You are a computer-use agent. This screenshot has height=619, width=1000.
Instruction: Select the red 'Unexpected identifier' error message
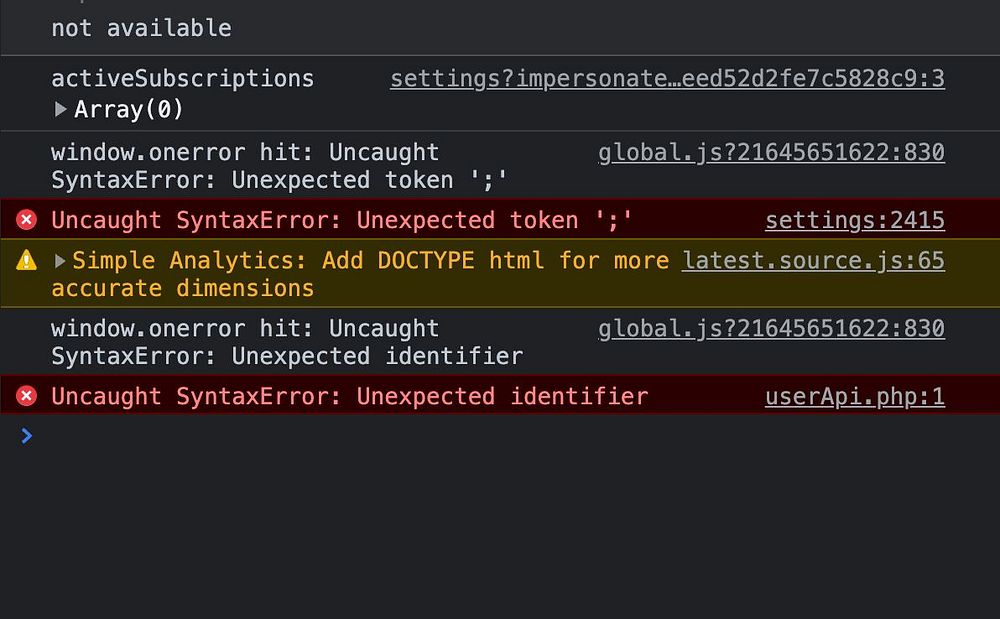point(349,396)
